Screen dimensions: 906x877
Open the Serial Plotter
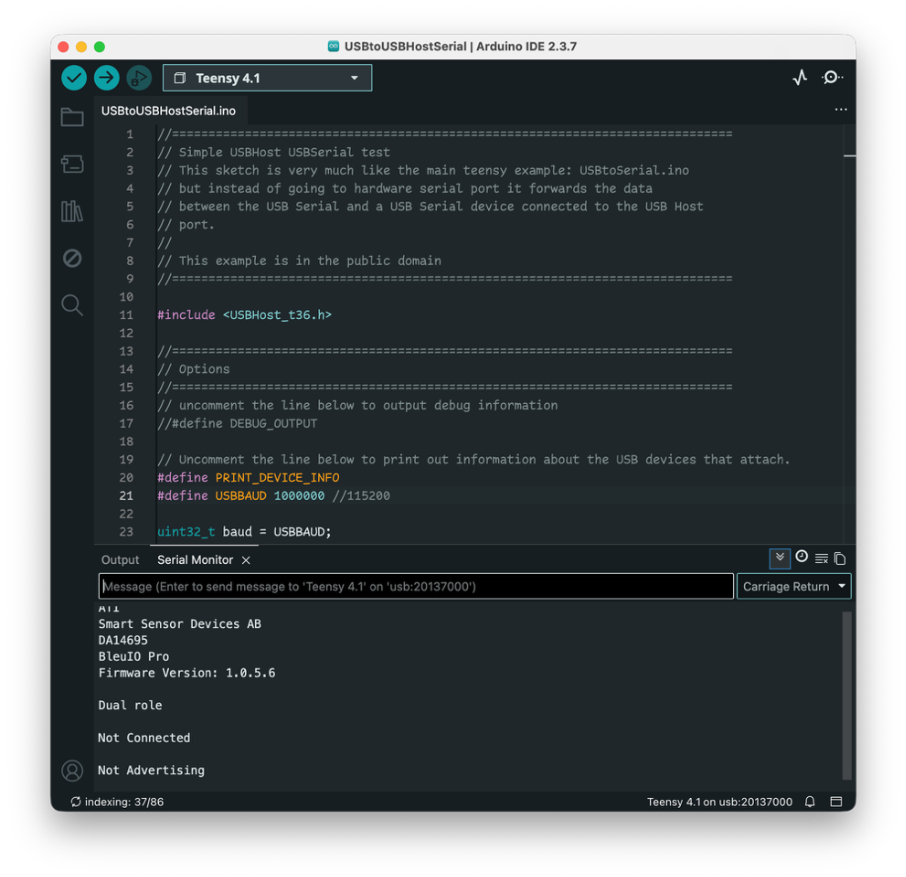(799, 78)
